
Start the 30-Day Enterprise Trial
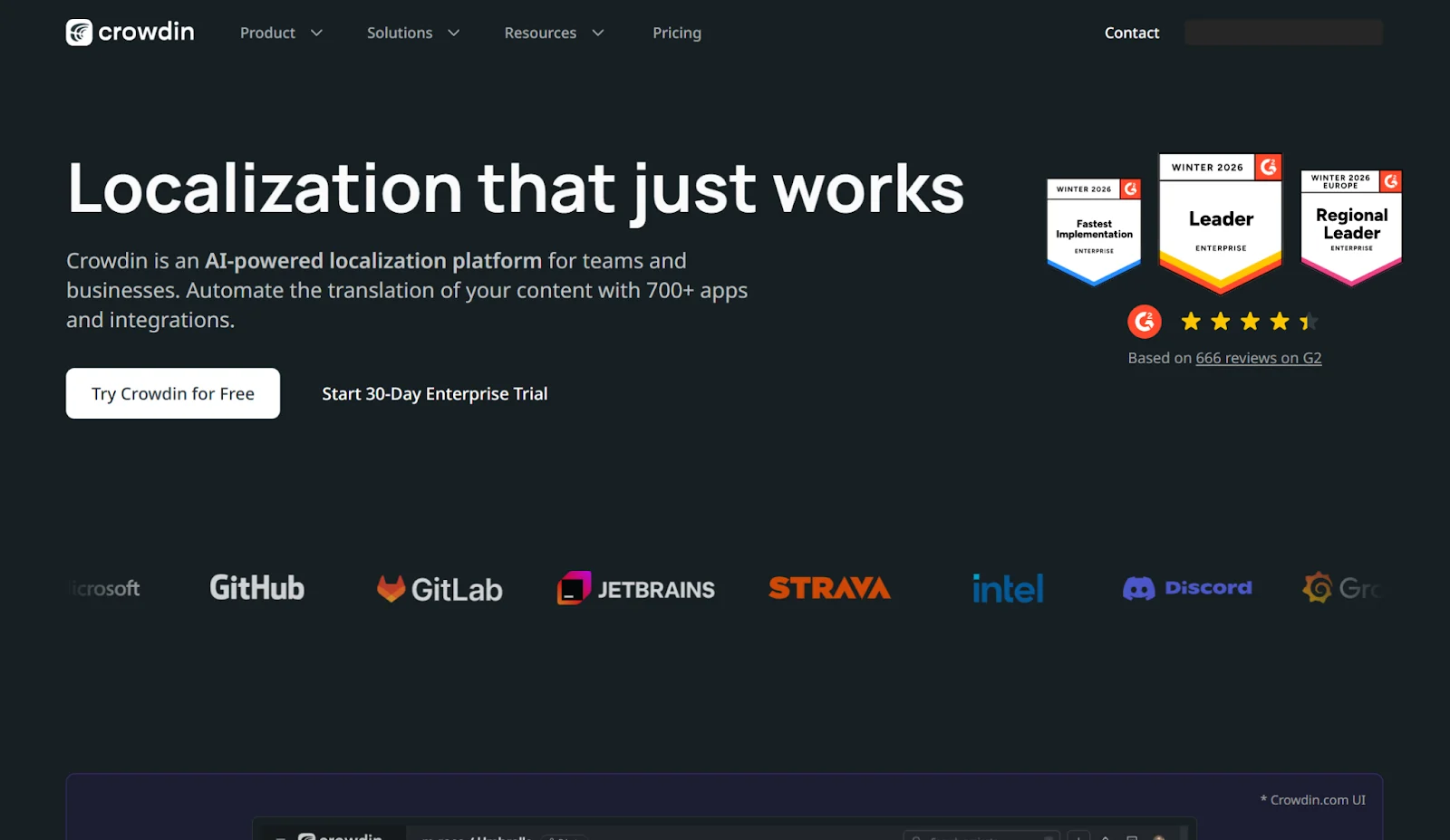click(x=434, y=393)
